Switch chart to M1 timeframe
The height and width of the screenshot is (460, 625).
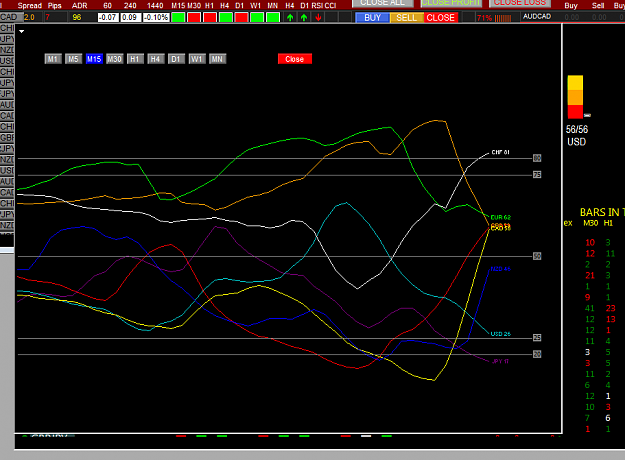pos(53,59)
